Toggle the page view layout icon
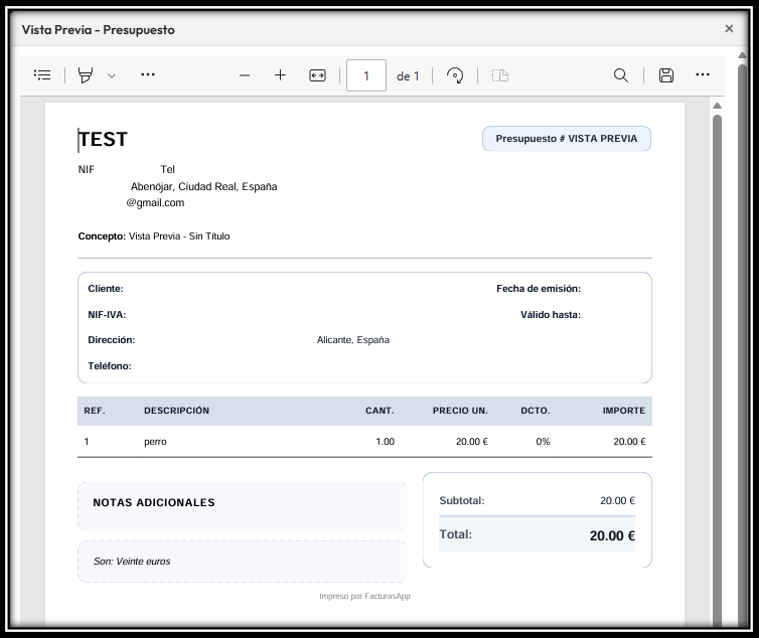The image size is (759, 638). [500, 75]
